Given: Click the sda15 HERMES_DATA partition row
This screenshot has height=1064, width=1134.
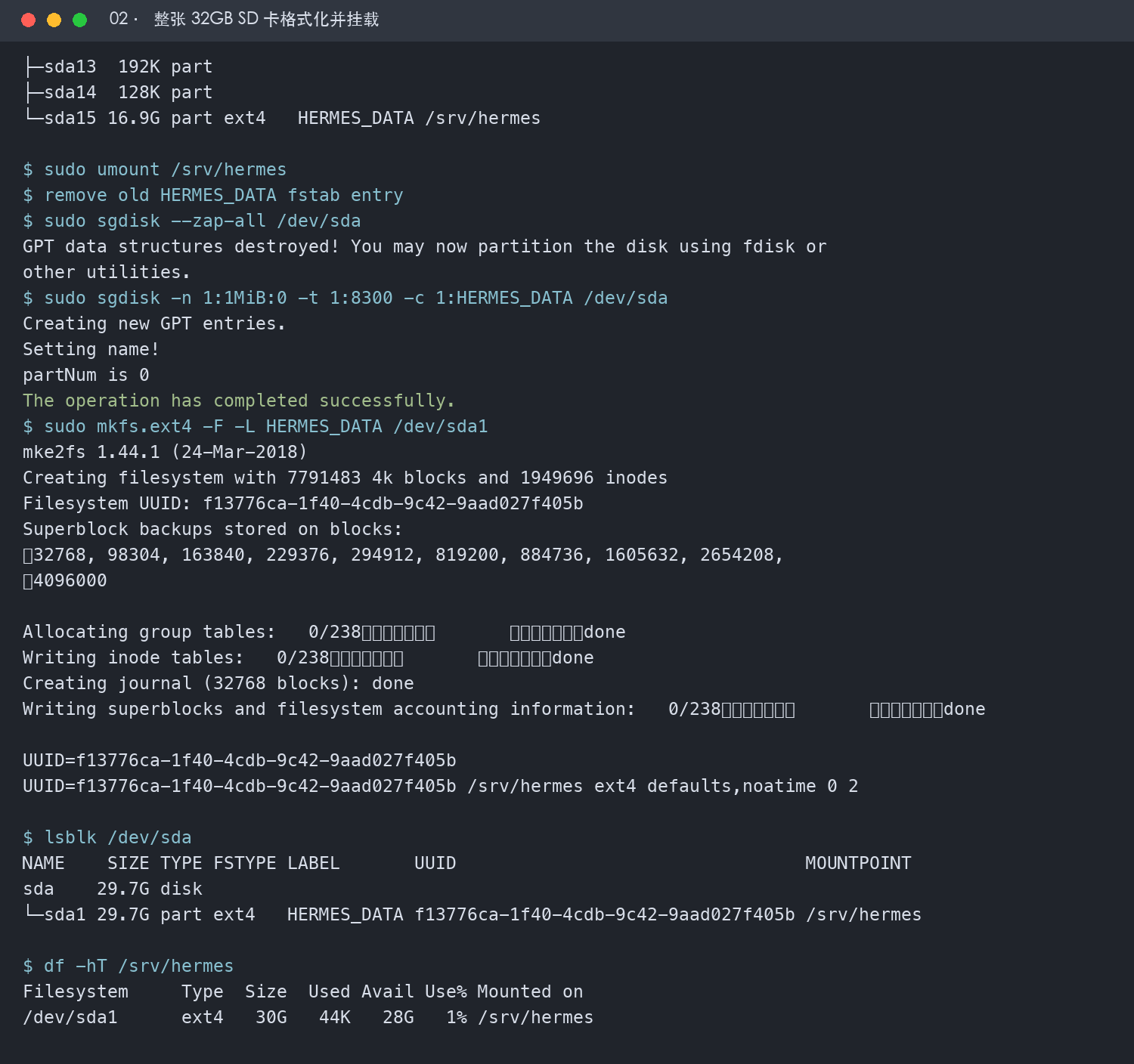Looking at the screenshot, I should tap(282, 118).
